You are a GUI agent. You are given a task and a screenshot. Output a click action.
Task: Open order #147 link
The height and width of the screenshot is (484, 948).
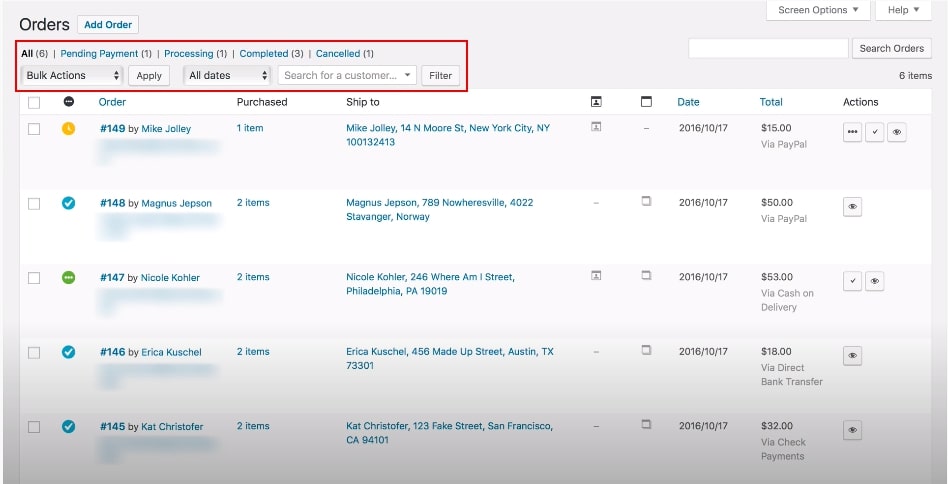coord(112,278)
